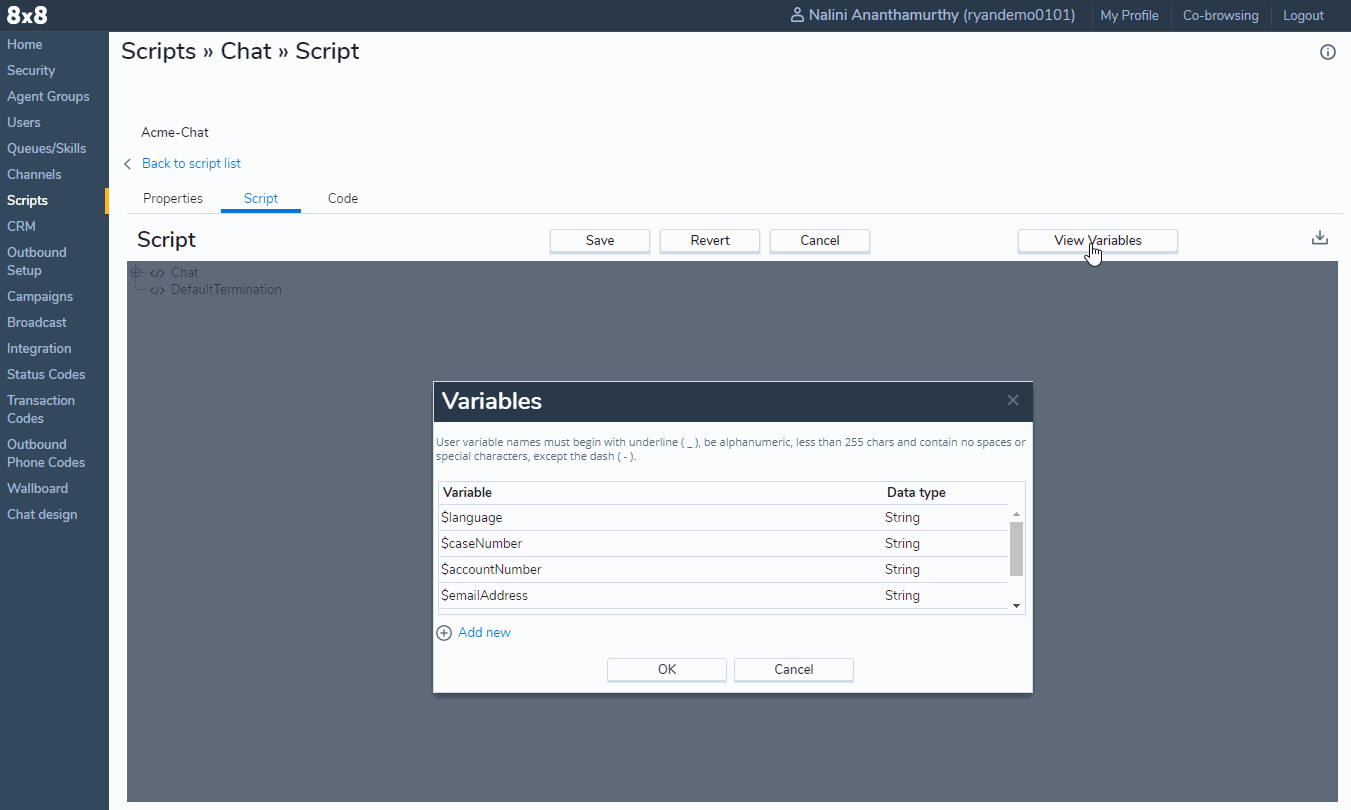Click the Nalini Ananthamurthy user name
Image resolution: width=1351 pixels, height=810 pixels.
click(x=942, y=15)
